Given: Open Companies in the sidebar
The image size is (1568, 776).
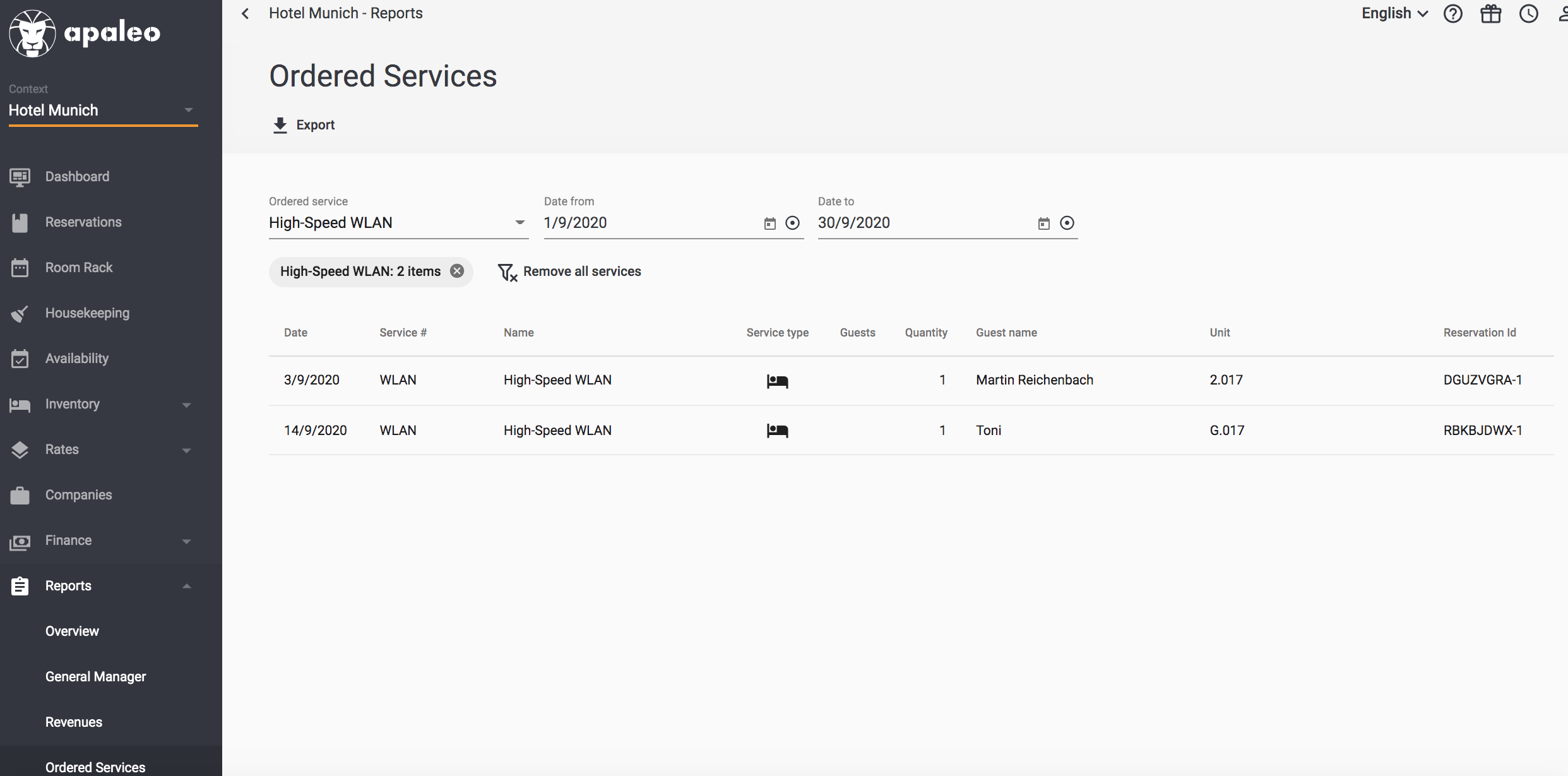Looking at the screenshot, I should [x=78, y=495].
